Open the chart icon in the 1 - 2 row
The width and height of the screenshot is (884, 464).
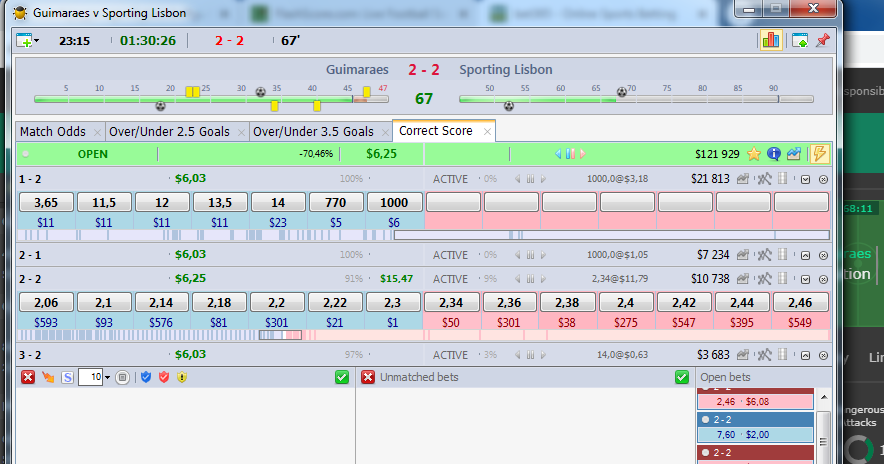[x=742, y=179]
